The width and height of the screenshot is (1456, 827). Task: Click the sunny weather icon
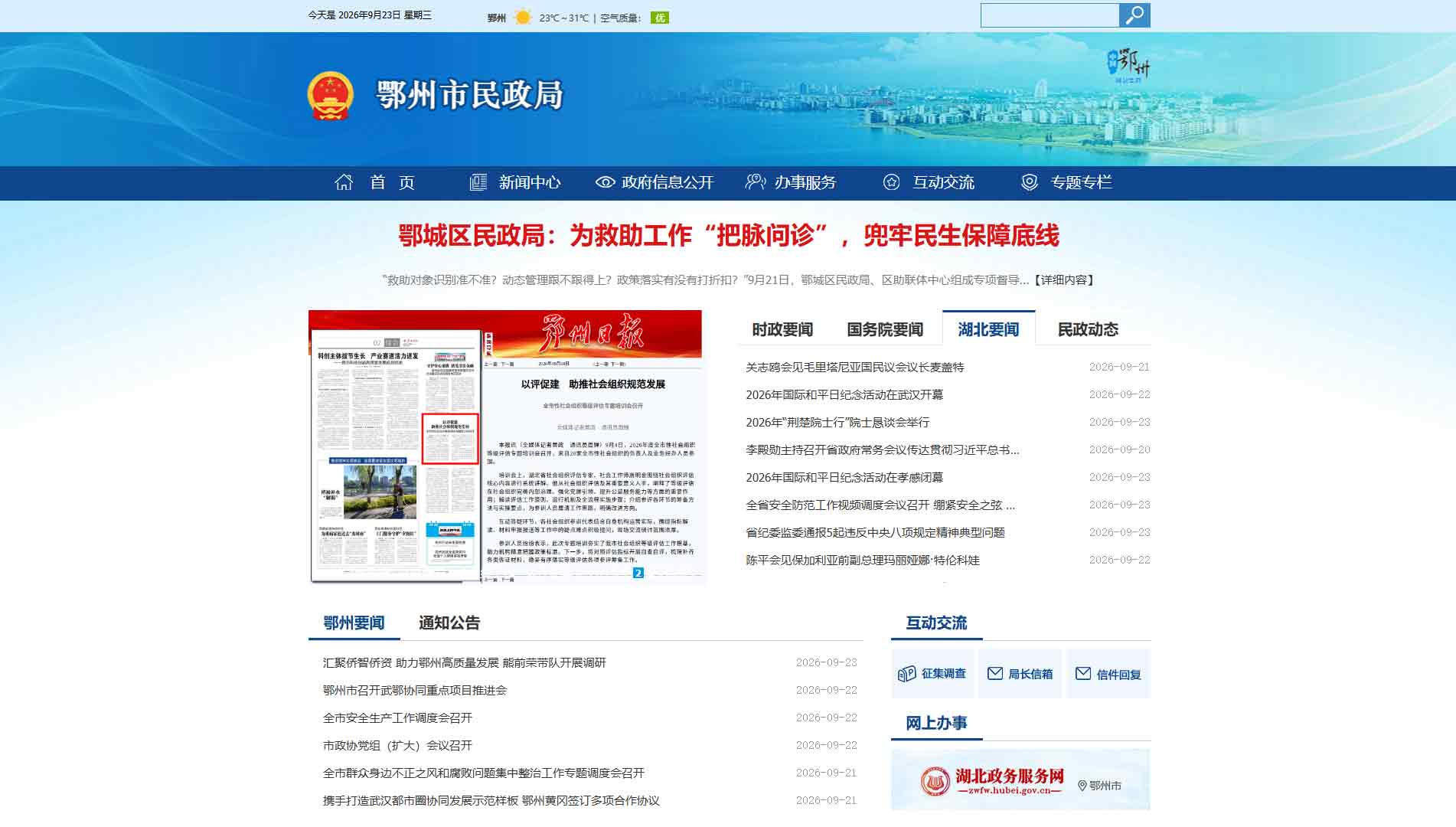pos(523,17)
